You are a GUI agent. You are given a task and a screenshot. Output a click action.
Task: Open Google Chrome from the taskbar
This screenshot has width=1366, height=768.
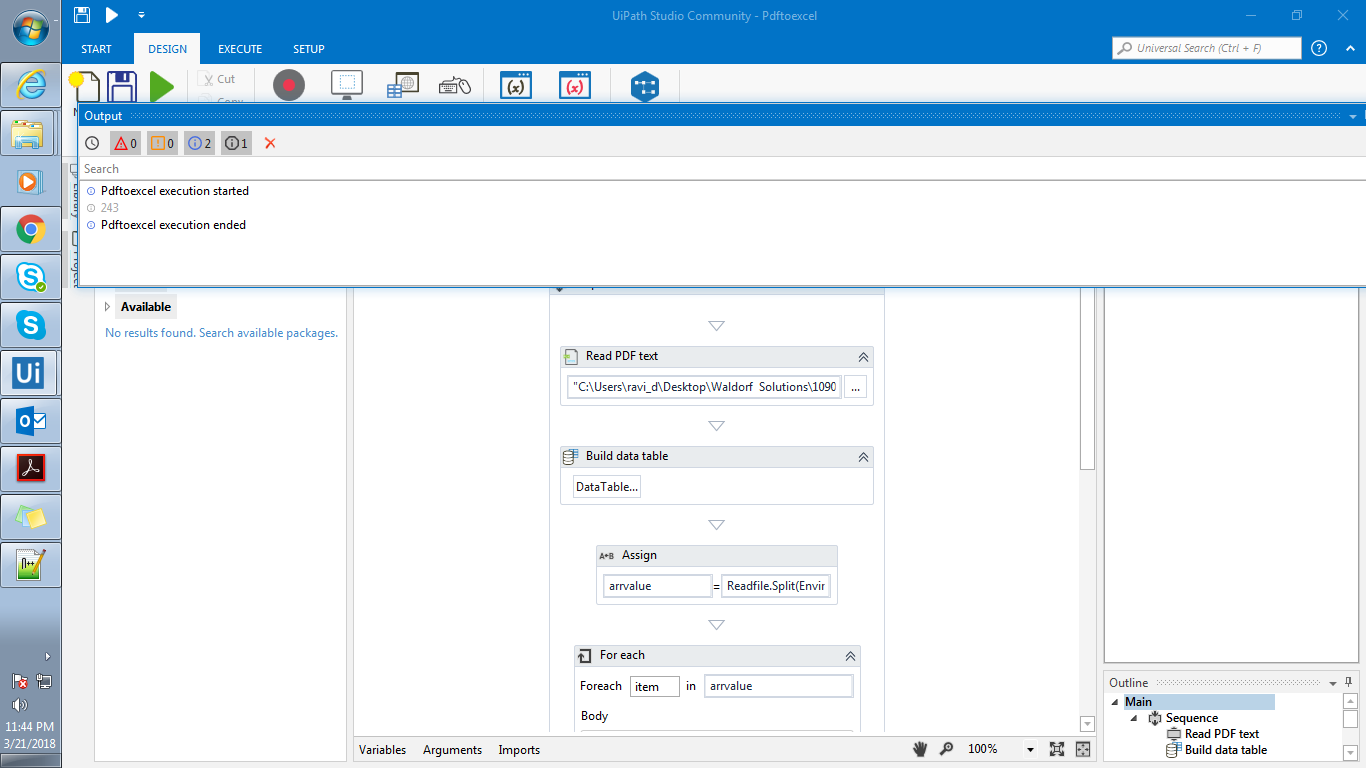pyautogui.click(x=32, y=231)
